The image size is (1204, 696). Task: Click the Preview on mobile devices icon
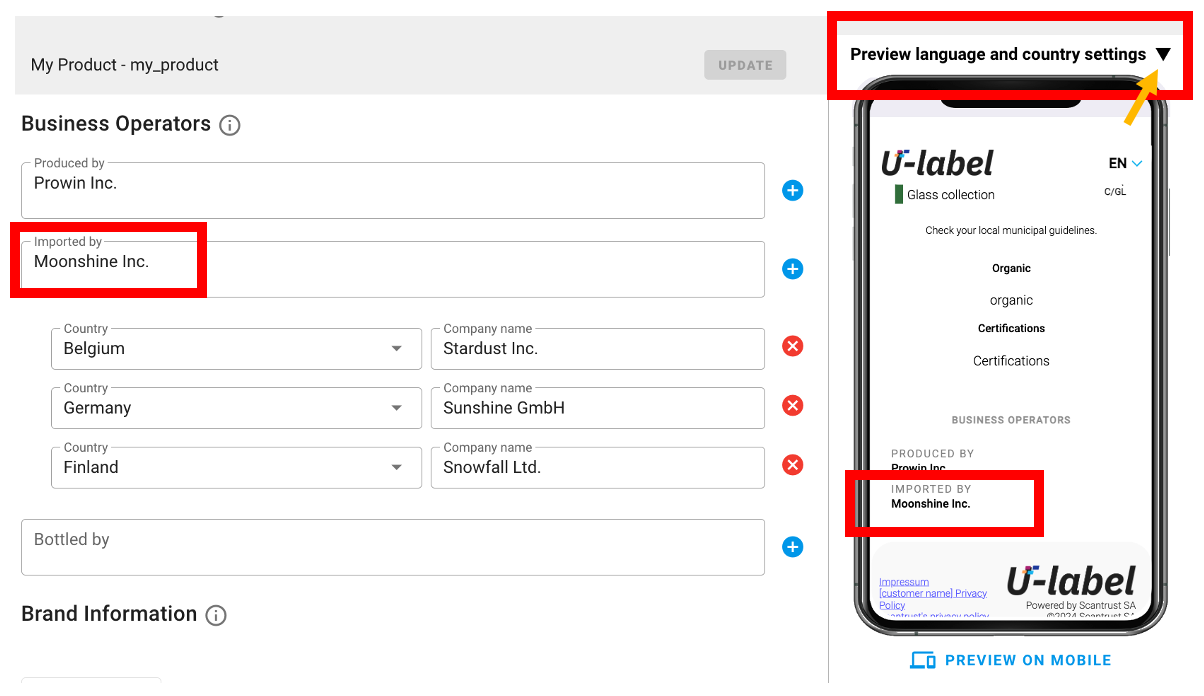click(x=923, y=660)
